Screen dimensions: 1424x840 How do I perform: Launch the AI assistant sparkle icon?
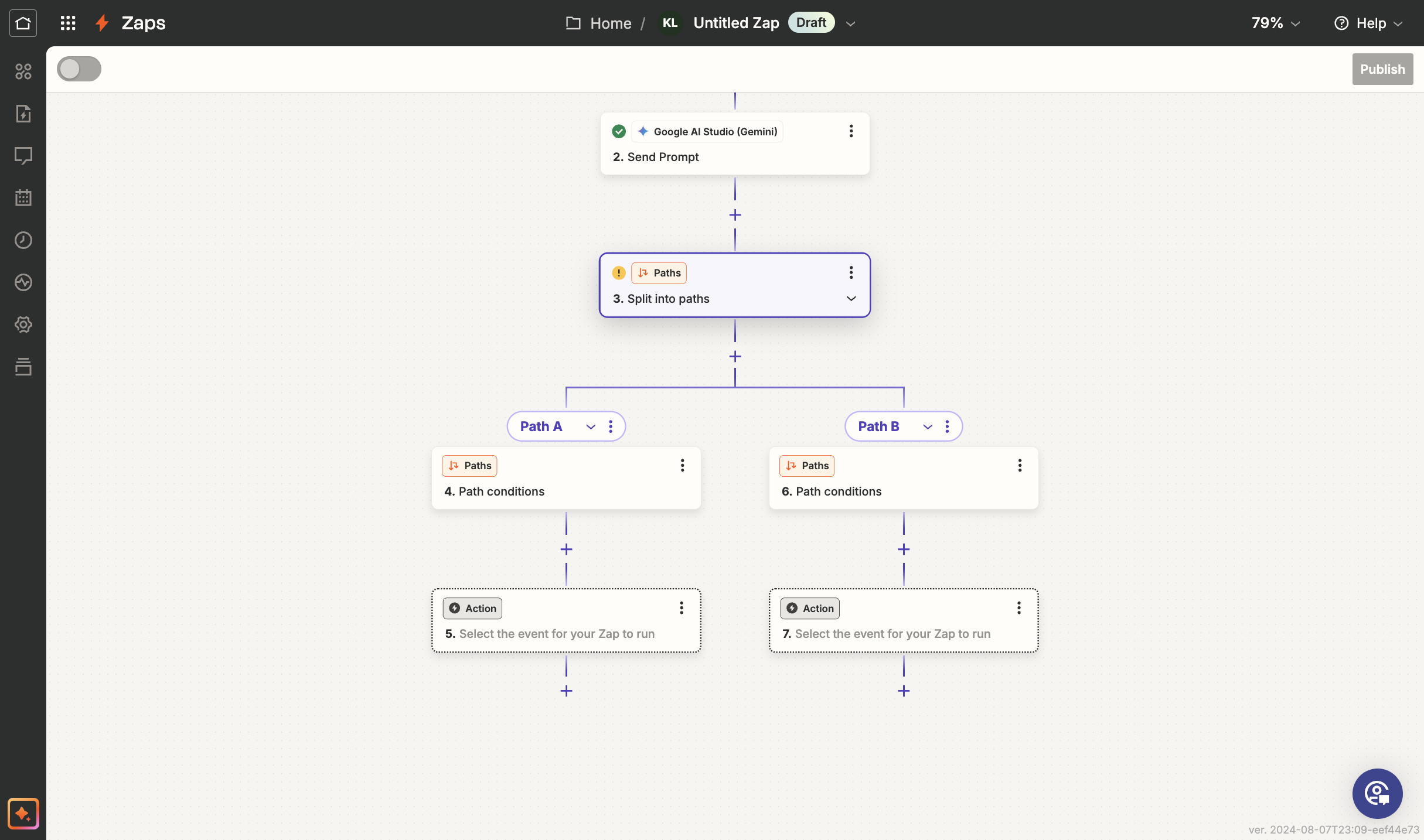click(x=23, y=813)
